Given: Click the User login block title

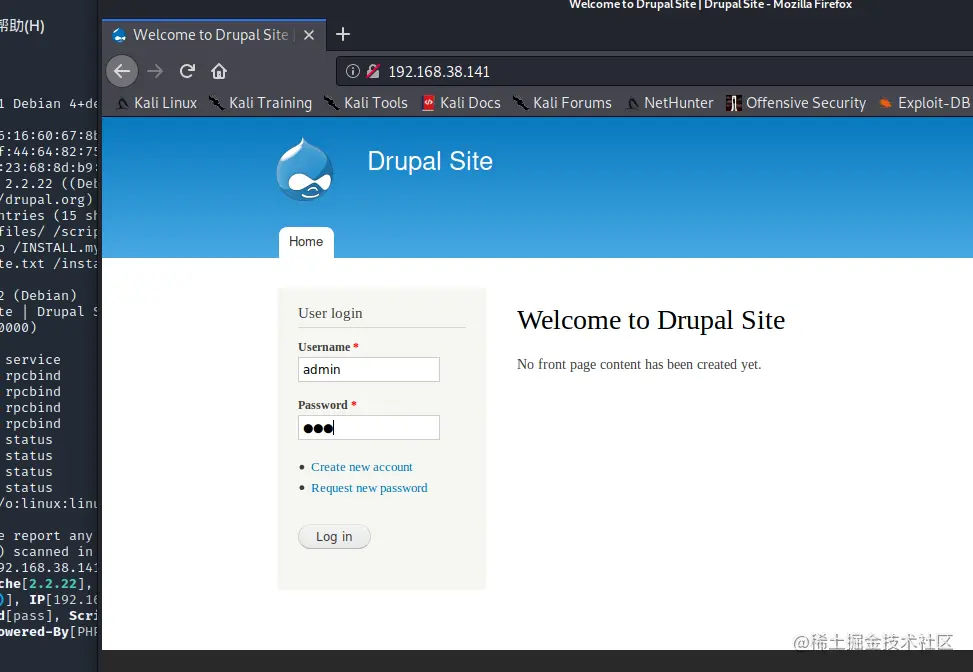Looking at the screenshot, I should [x=330, y=313].
